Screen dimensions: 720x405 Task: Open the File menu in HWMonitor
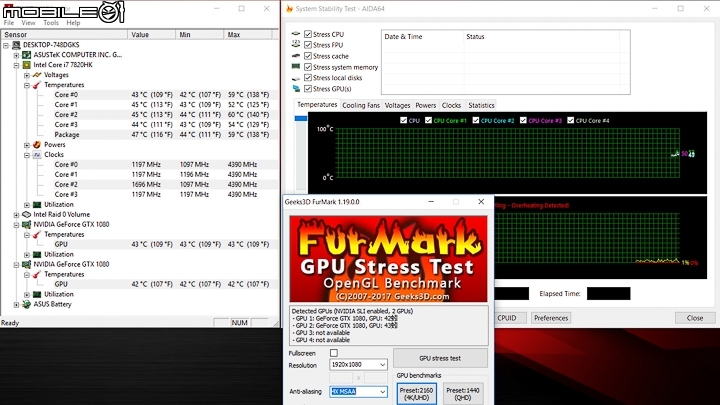(8, 22)
